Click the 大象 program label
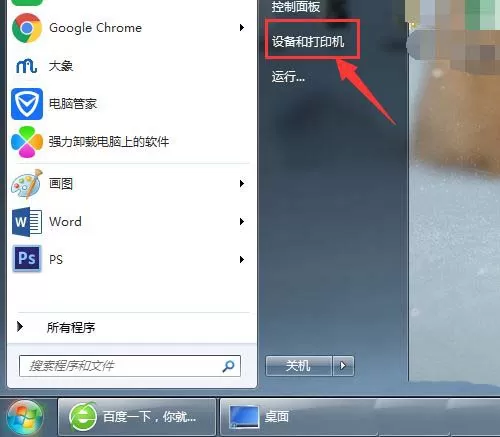The image size is (500, 437). tap(61, 66)
